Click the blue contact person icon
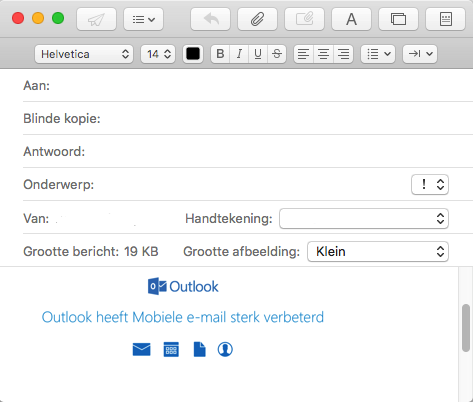 225,349
